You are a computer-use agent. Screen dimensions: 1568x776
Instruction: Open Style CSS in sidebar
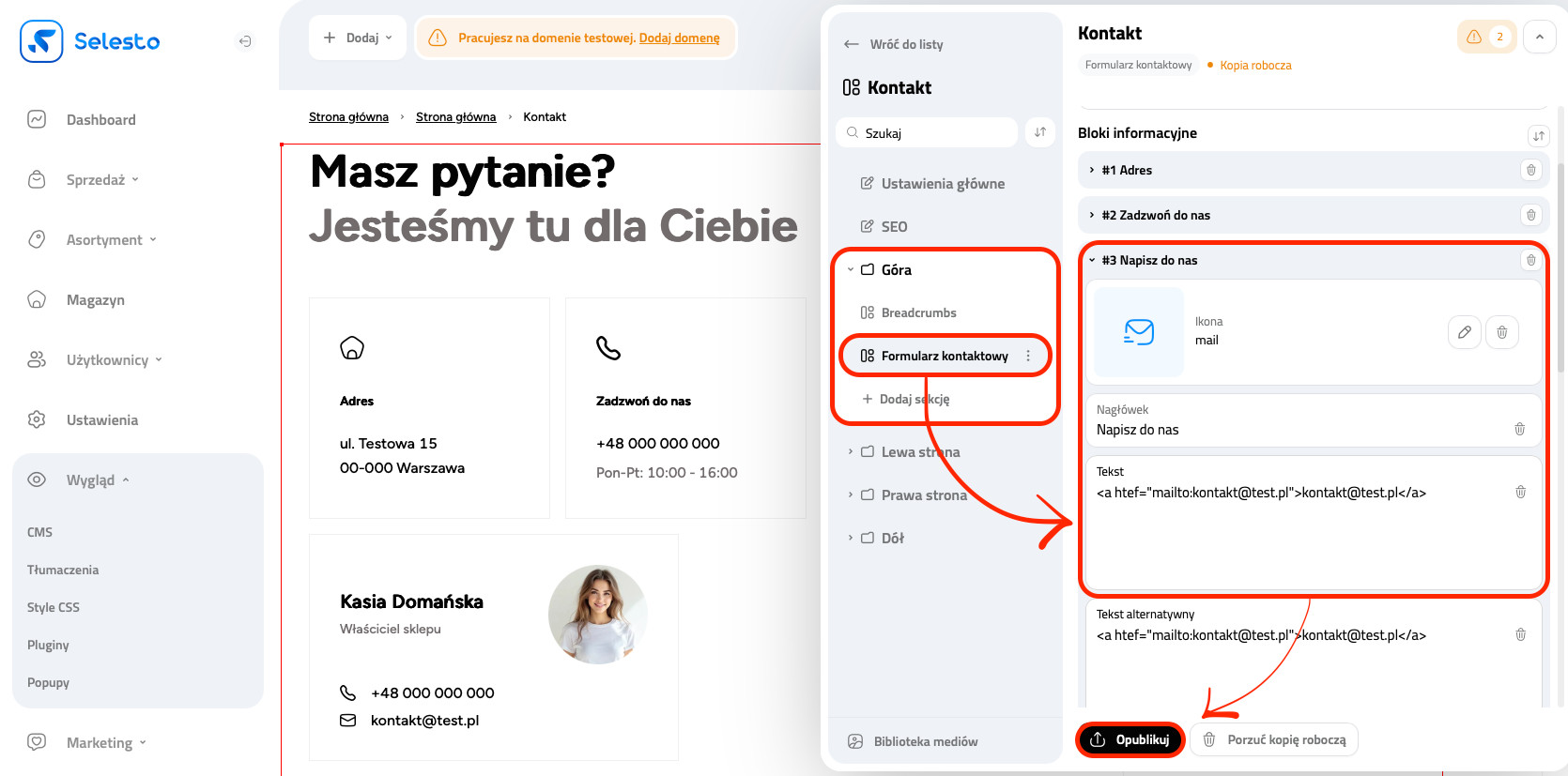coord(54,607)
